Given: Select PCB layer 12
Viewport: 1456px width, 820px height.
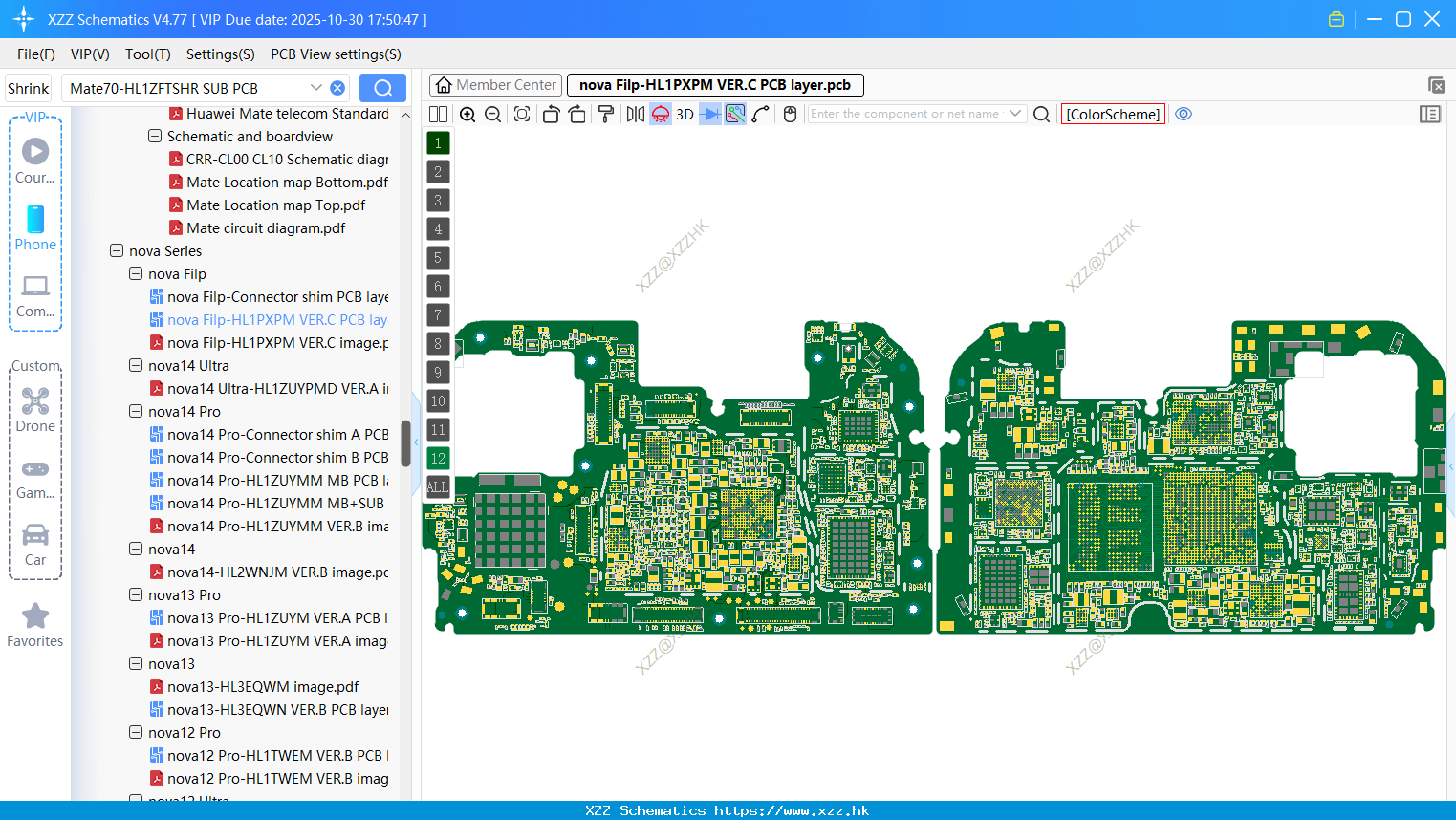Looking at the screenshot, I should (438, 459).
